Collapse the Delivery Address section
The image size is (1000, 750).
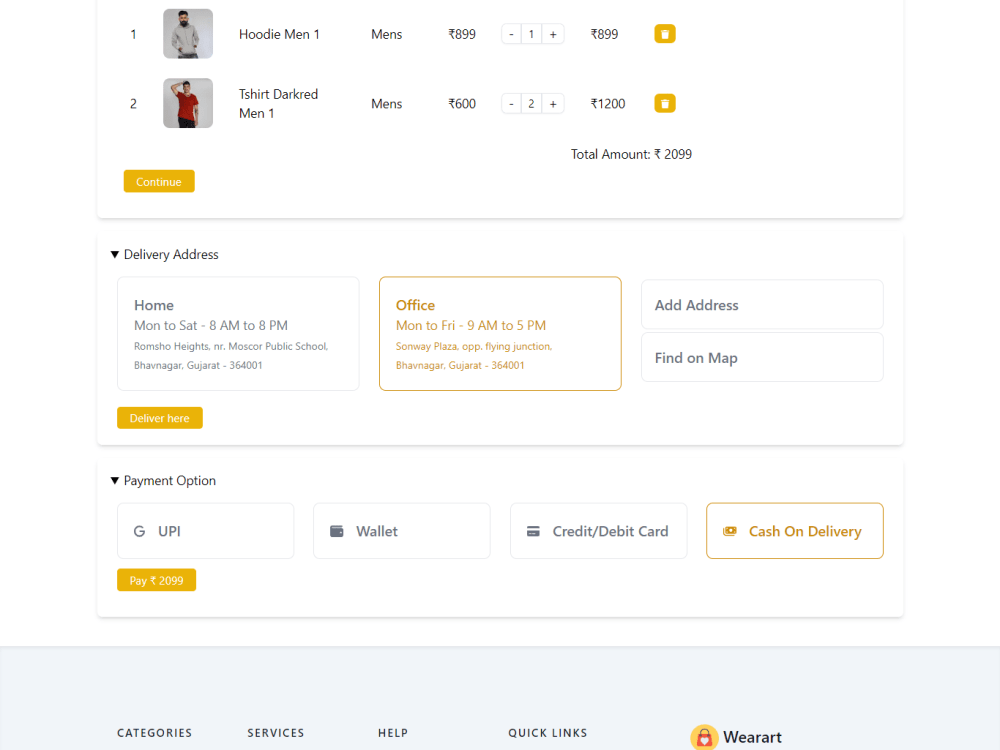[165, 254]
